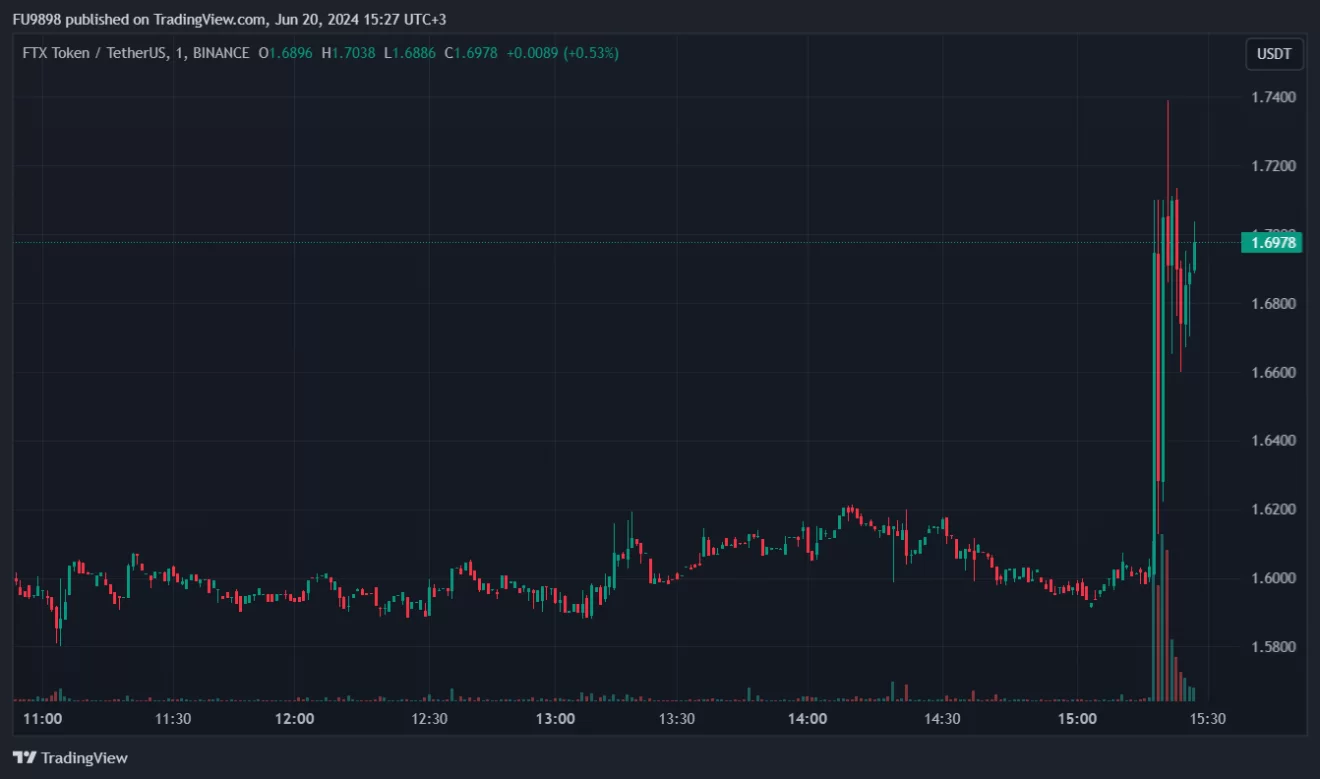Select the 13:00 time axis label
Image resolution: width=1320 pixels, height=779 pixels.
click(x=555, y=718)
